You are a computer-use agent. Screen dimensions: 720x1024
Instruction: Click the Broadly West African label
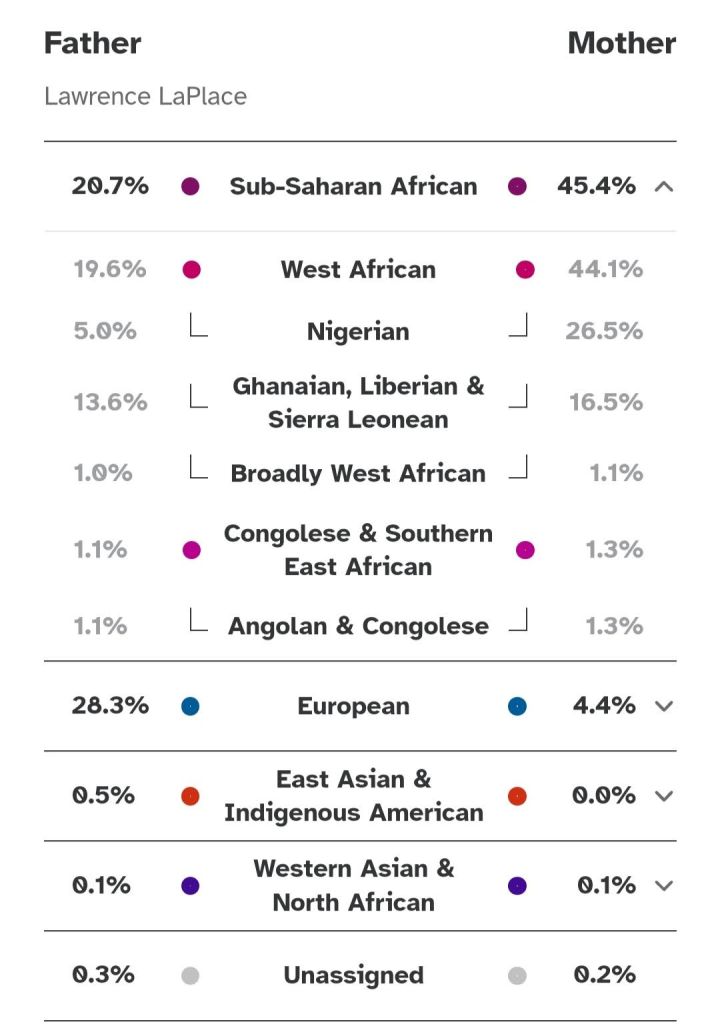[358, 474]
